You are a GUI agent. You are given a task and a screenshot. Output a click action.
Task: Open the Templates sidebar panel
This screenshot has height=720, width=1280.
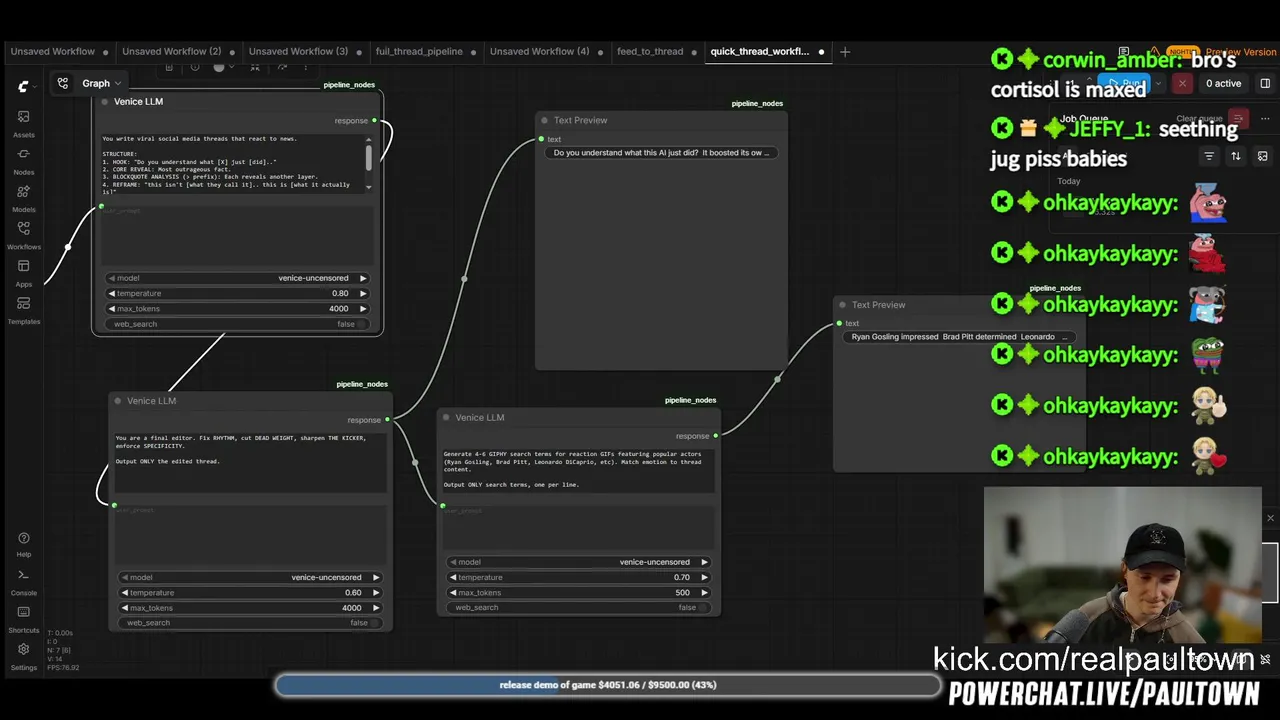coord(23,309)
